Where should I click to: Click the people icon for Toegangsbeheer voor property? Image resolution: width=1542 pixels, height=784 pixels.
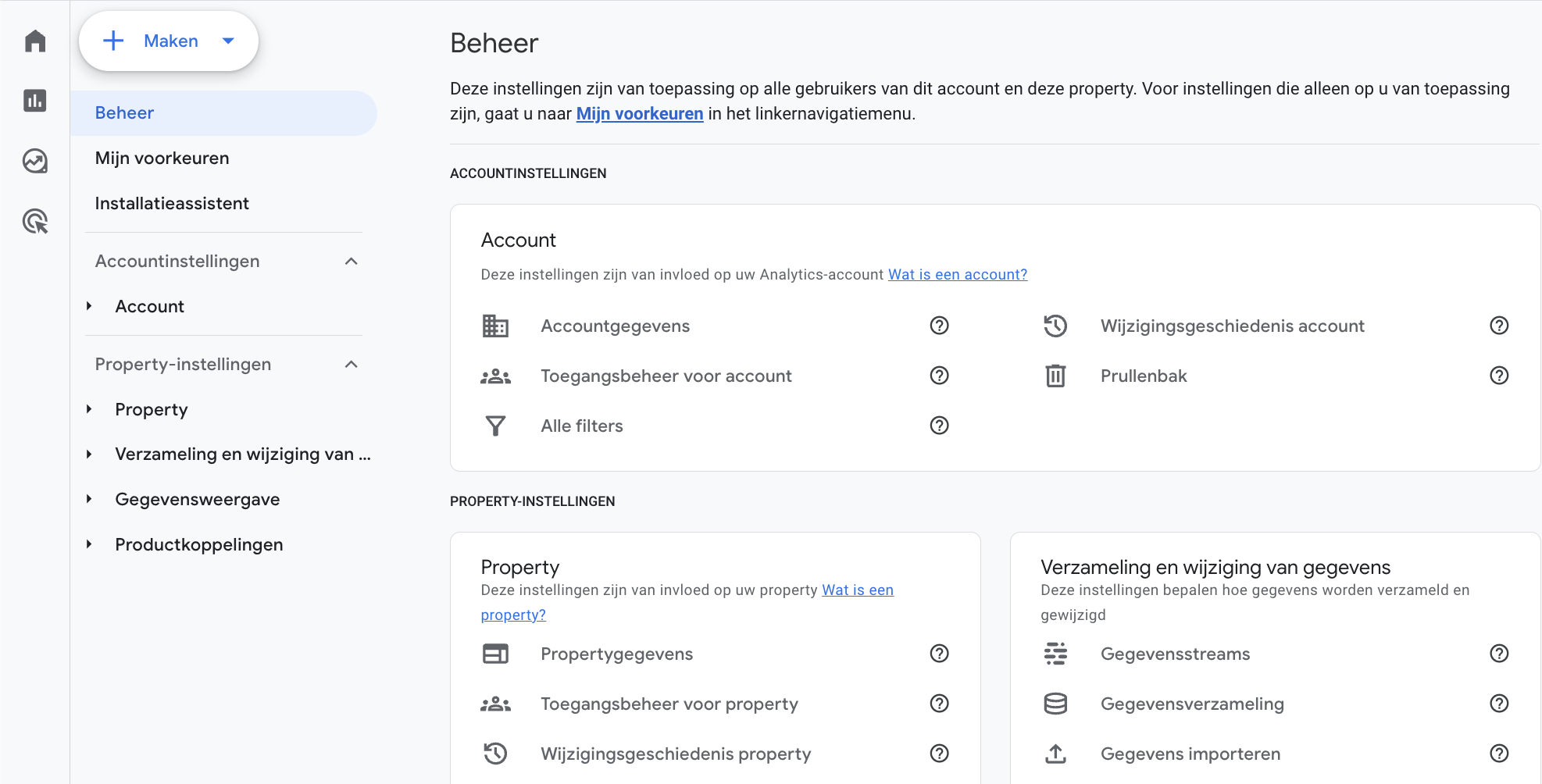click(495, 704)
